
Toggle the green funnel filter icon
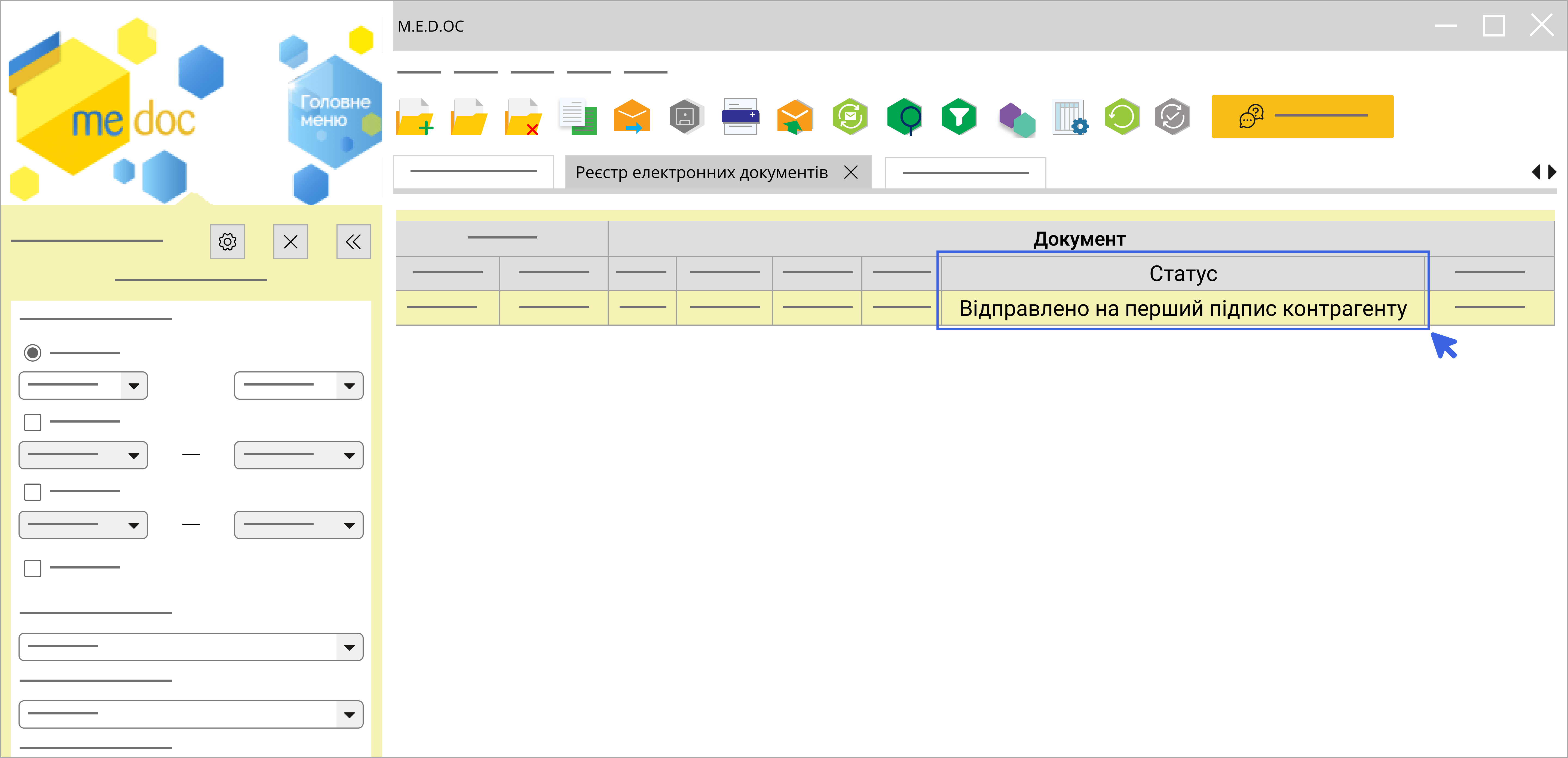[959, 116]
